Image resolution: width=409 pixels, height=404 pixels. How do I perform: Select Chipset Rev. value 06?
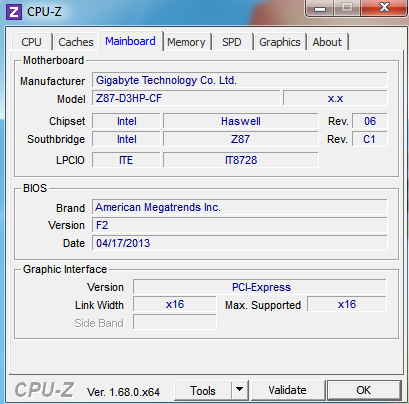tap(370, 121)
